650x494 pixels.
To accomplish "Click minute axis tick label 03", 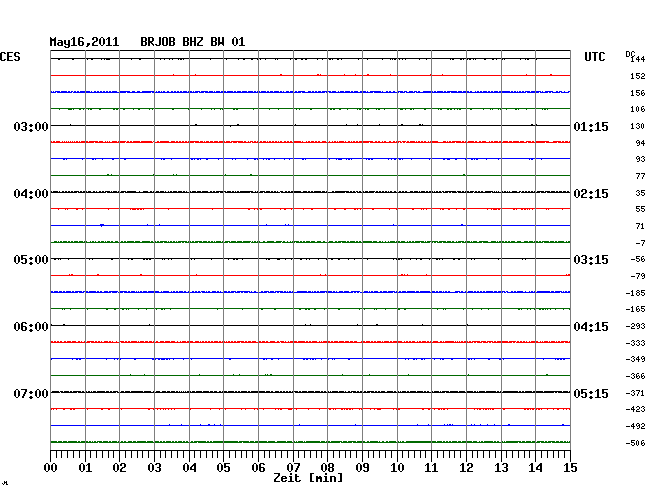I will [154, 468].
